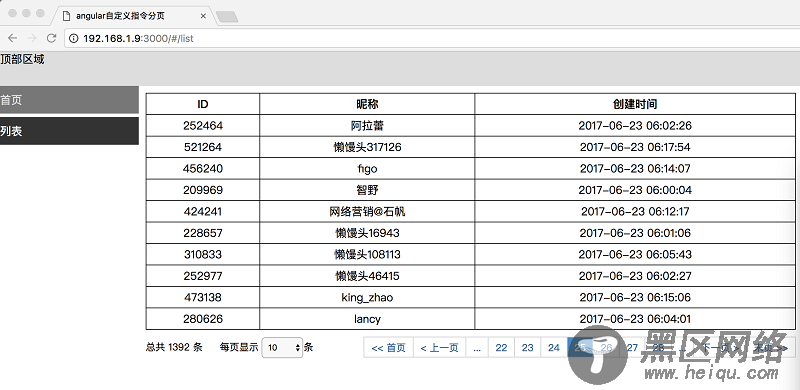Click the 顶部区域 header text
Image resolution: width=800 pixels, height=390 pixels.
[22, 59]
